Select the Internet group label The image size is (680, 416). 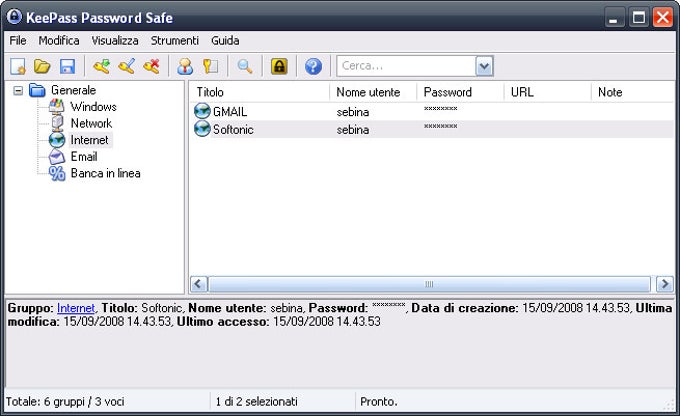90,140
